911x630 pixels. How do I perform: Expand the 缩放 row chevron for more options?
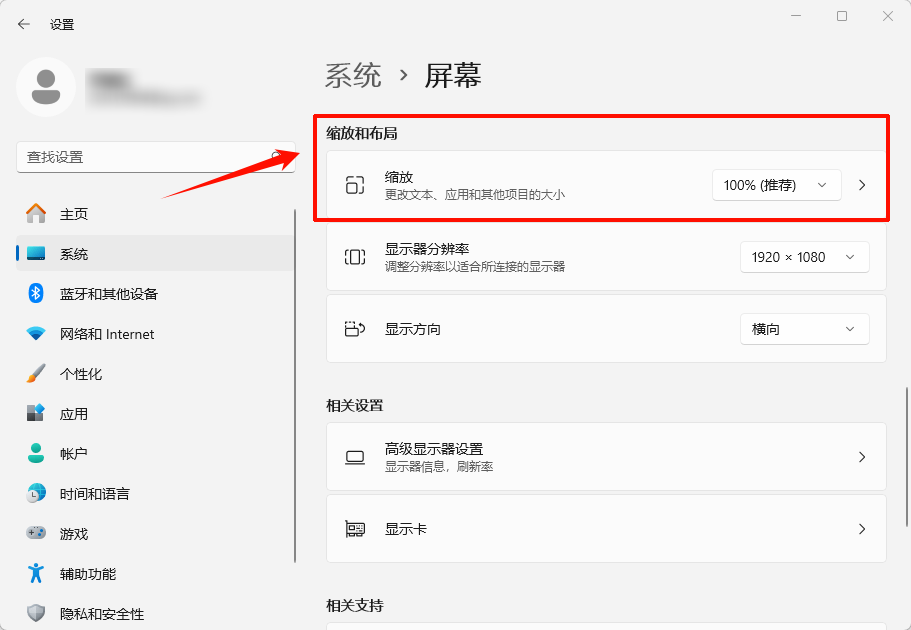[861, 185]
